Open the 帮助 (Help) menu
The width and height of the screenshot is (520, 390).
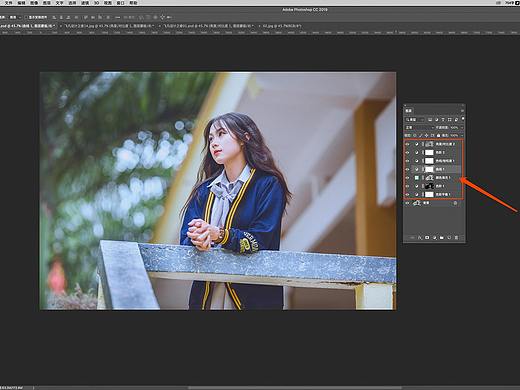133,3
